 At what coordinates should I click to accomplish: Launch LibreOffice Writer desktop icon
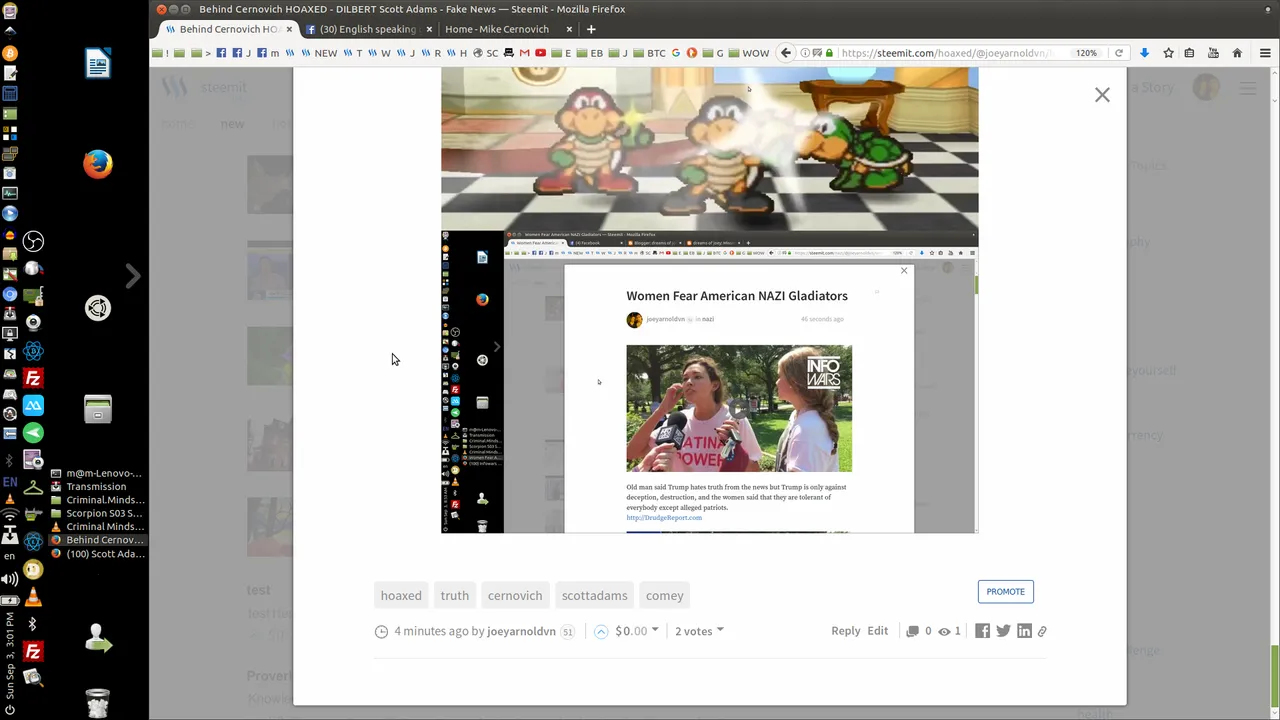(x=98, y=64)
